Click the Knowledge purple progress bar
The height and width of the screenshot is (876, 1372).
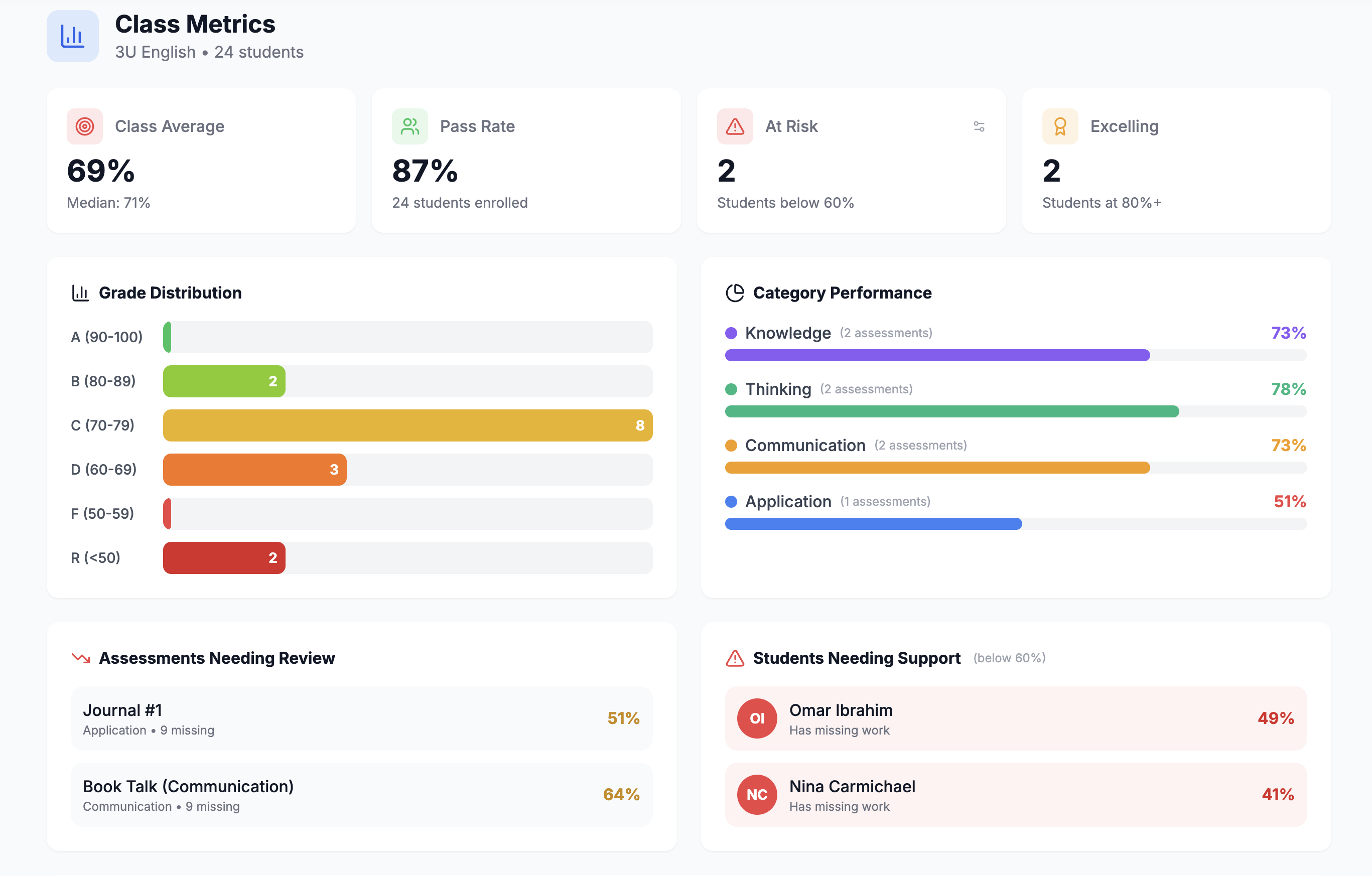[937, 355]
